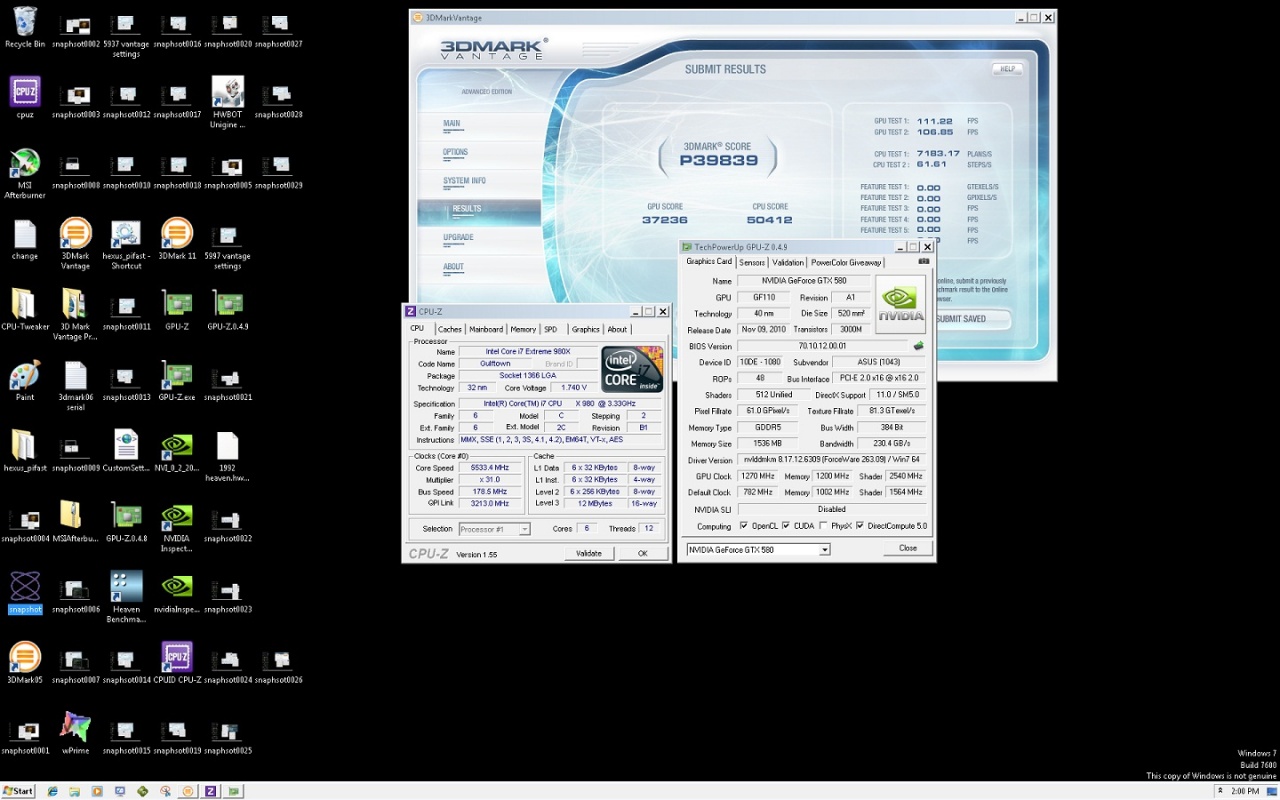Image resolution: width=1280 pixels, height=800 pixels.
Task: Launch the wPrime desktop icon
Action: coord(75,727)
